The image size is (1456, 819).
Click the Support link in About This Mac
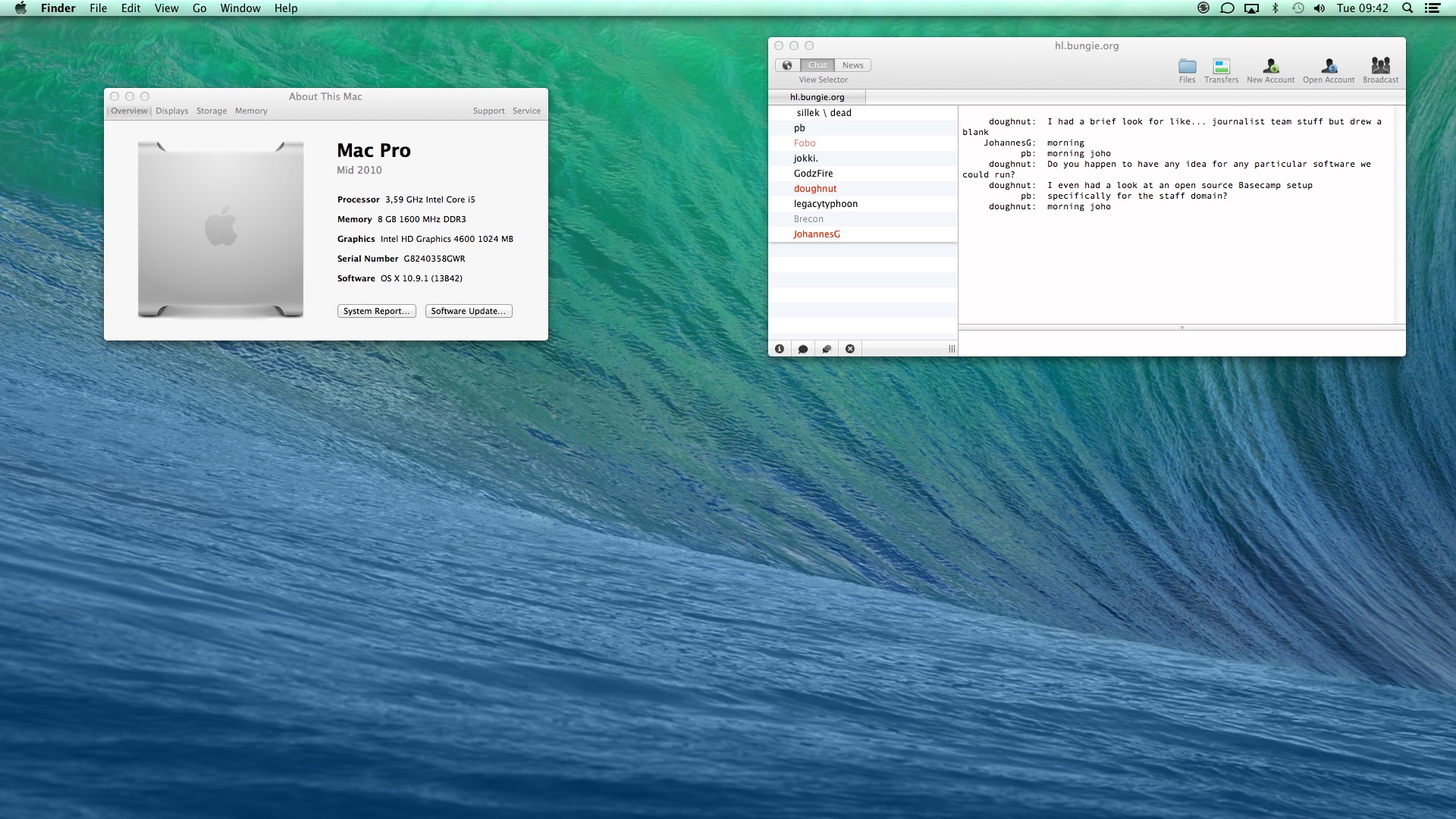(x=488, y=111)
